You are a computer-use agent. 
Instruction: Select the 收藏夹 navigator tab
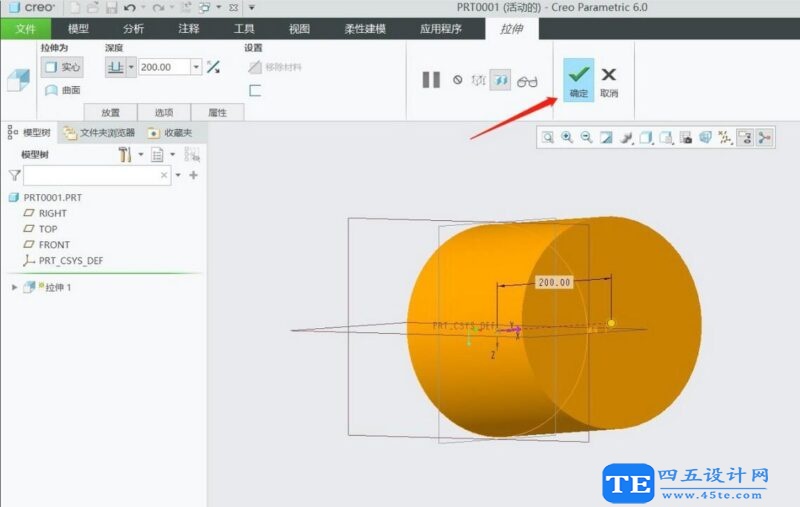170,133
